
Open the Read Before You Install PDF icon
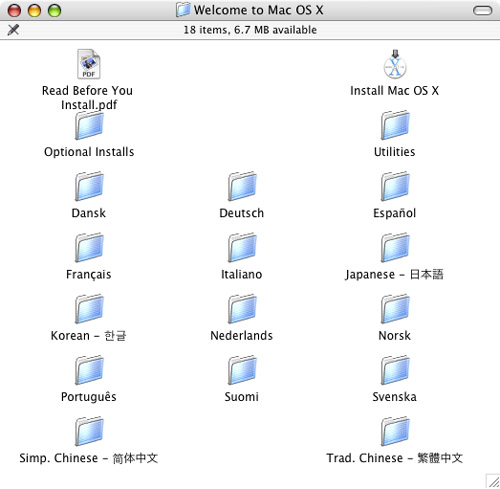click(x=89, y=64)
